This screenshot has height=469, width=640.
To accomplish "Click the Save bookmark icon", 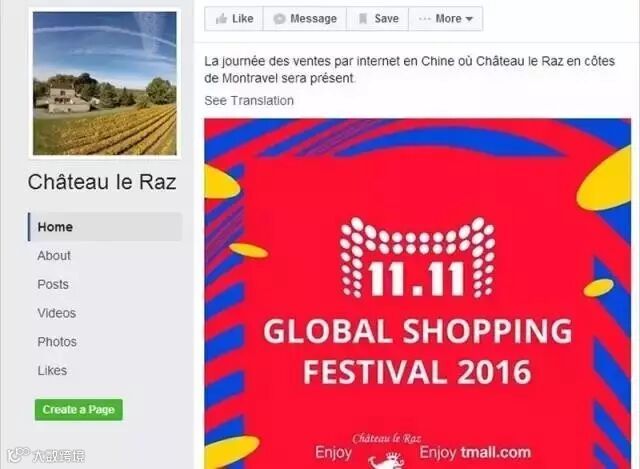I will (363, 19).
